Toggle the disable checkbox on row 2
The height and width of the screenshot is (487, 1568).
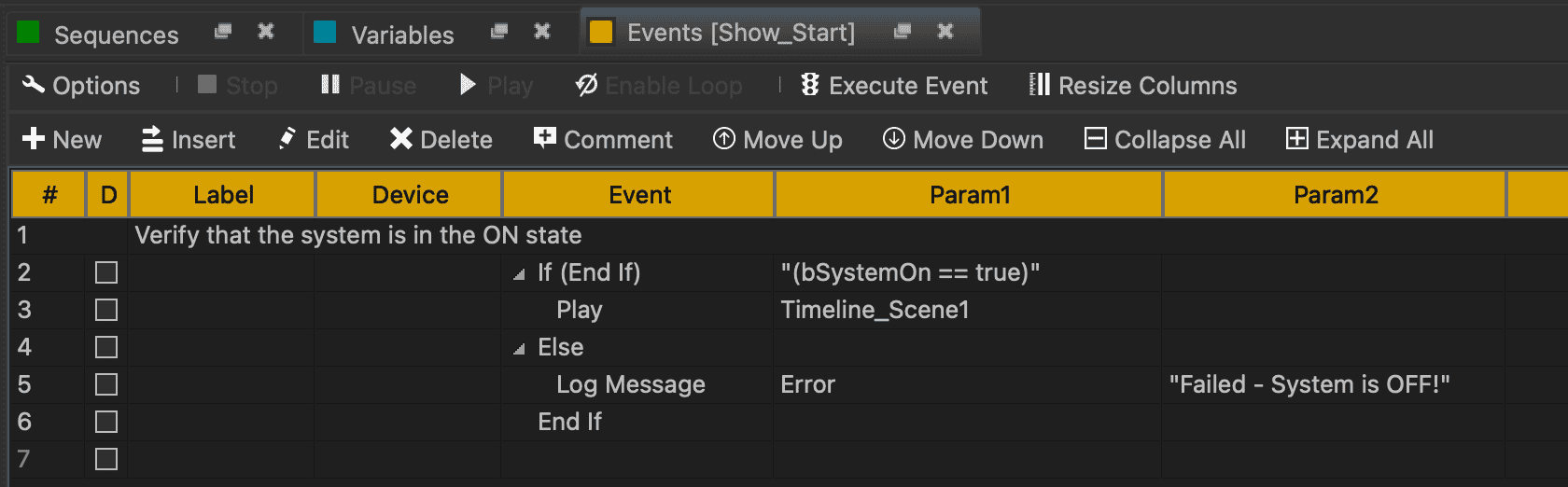[x=106, y=272]
